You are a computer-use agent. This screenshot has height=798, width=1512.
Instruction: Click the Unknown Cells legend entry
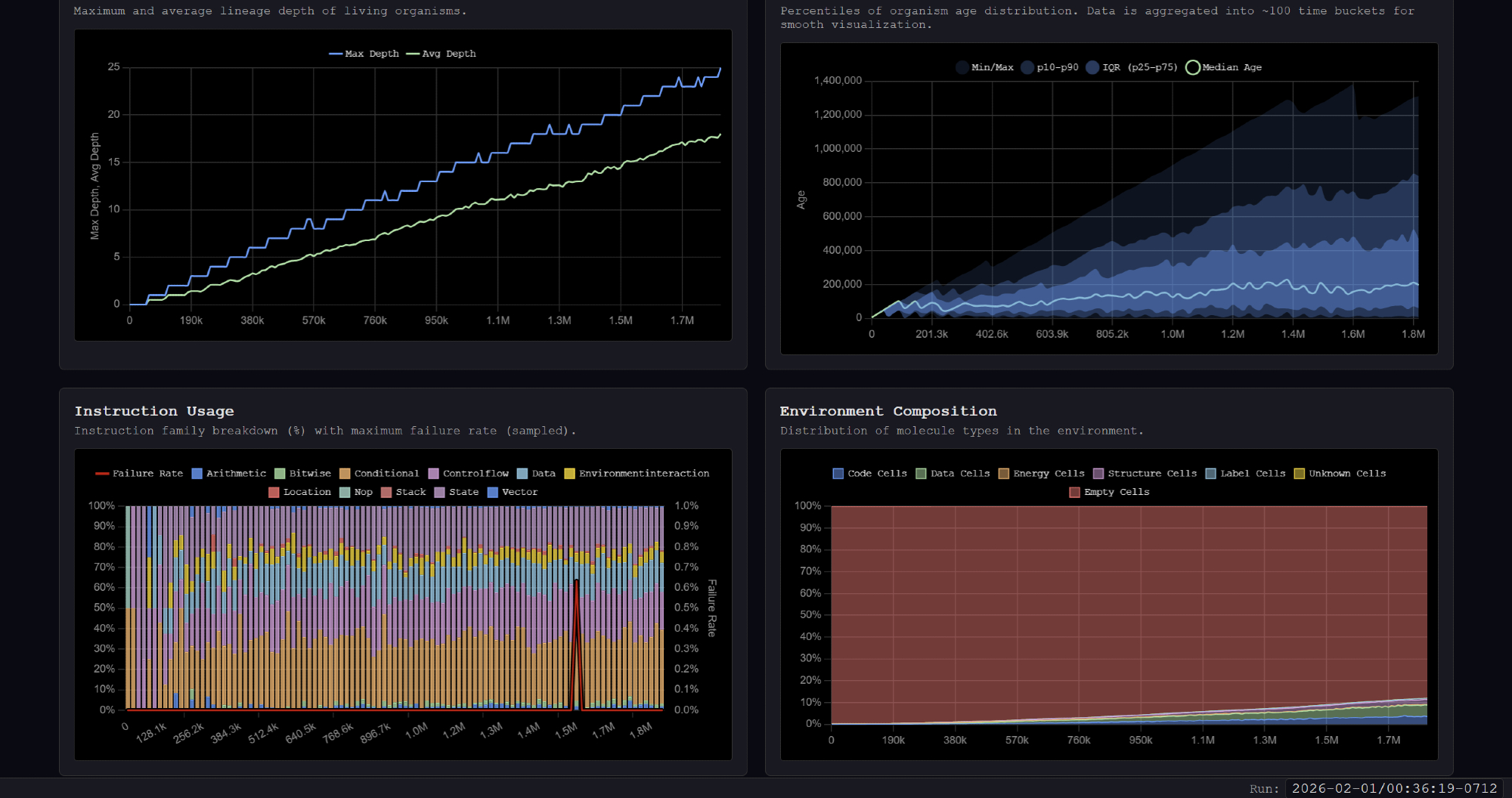[x=1340, y=474]
